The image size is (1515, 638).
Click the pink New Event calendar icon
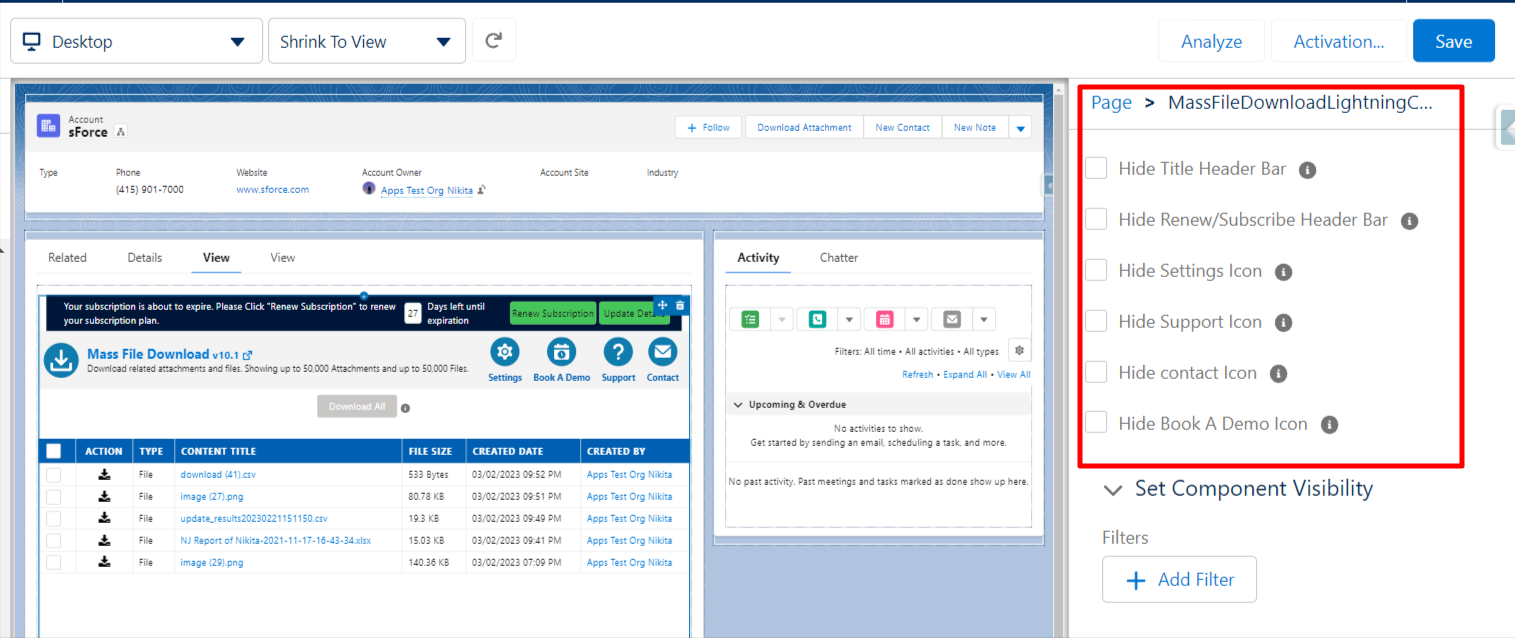pyautogui.click(x=884, y=319)
